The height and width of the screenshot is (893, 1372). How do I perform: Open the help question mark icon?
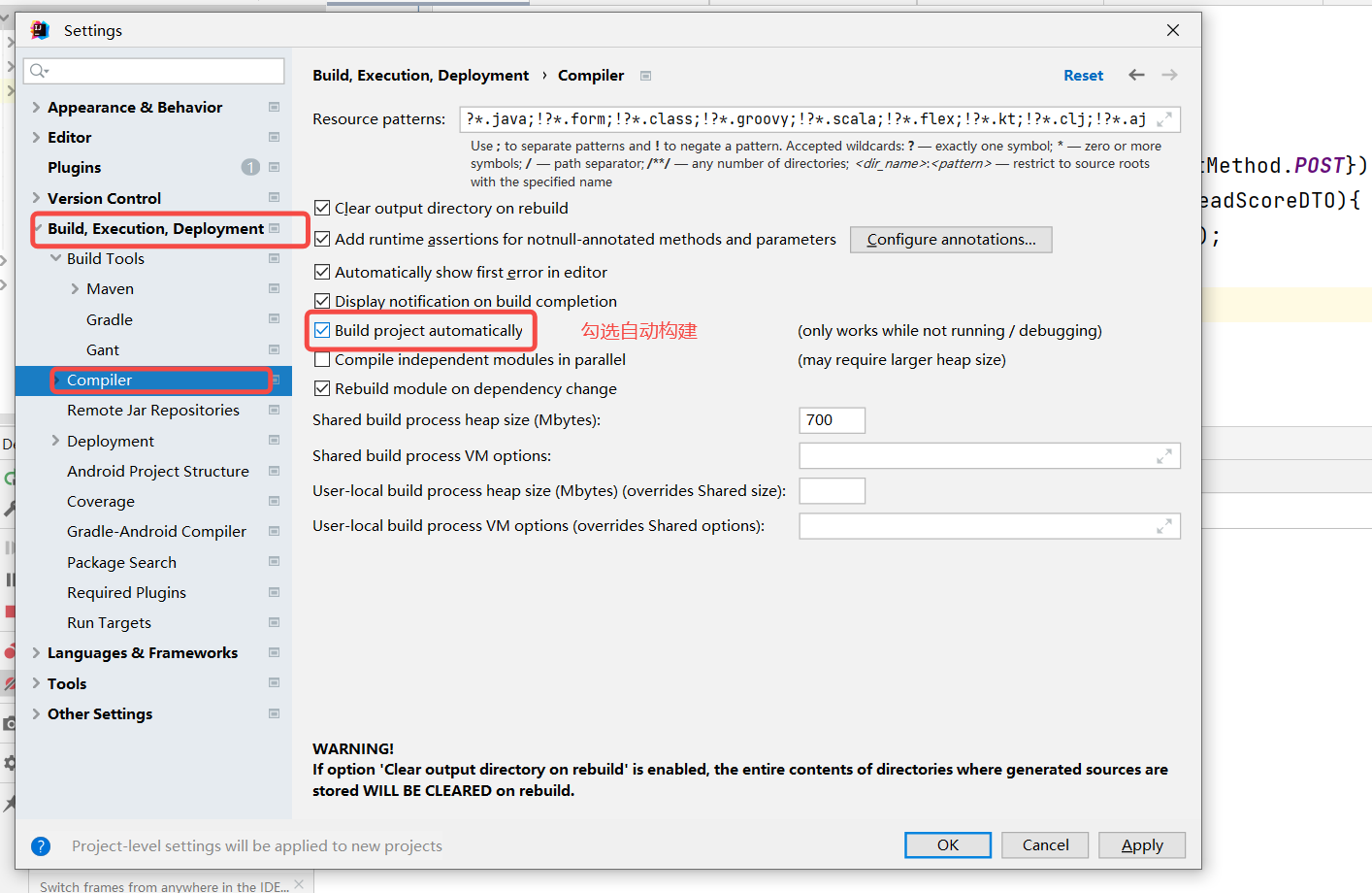pyautogui.click(x=40, y=845)
